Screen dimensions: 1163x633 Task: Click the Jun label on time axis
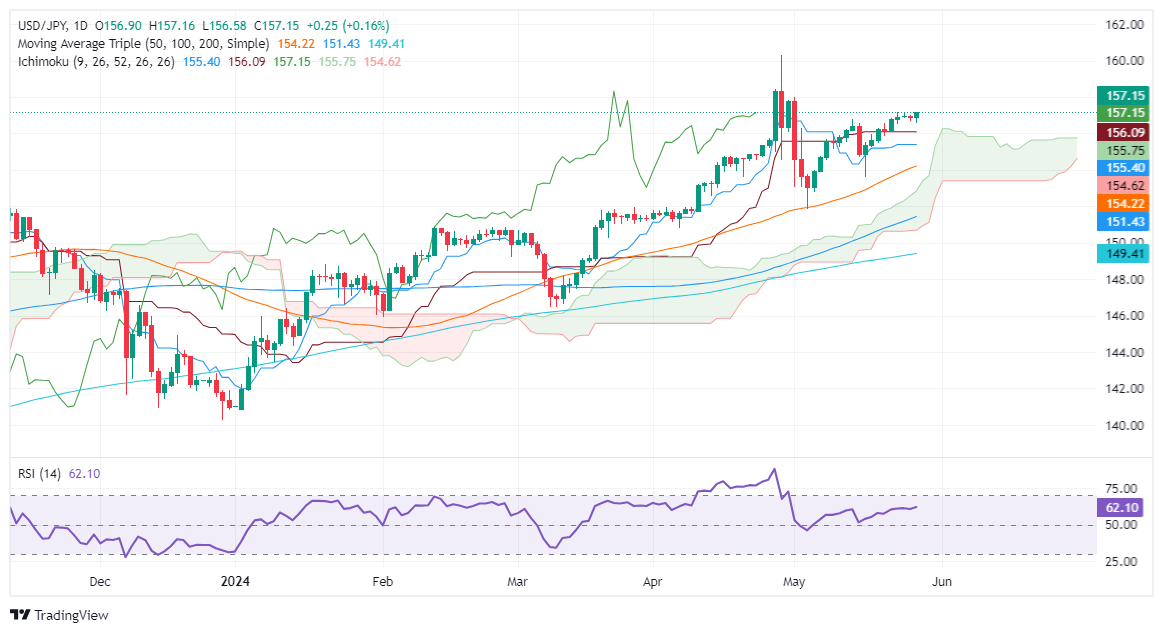(x=941, y=582)
